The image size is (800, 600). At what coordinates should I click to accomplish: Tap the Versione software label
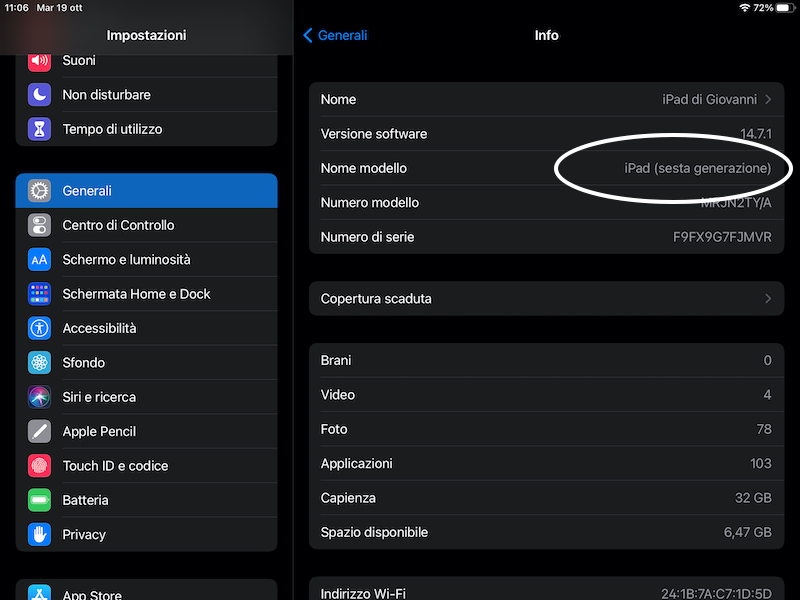pyautogui.click(x=374, y=134)
